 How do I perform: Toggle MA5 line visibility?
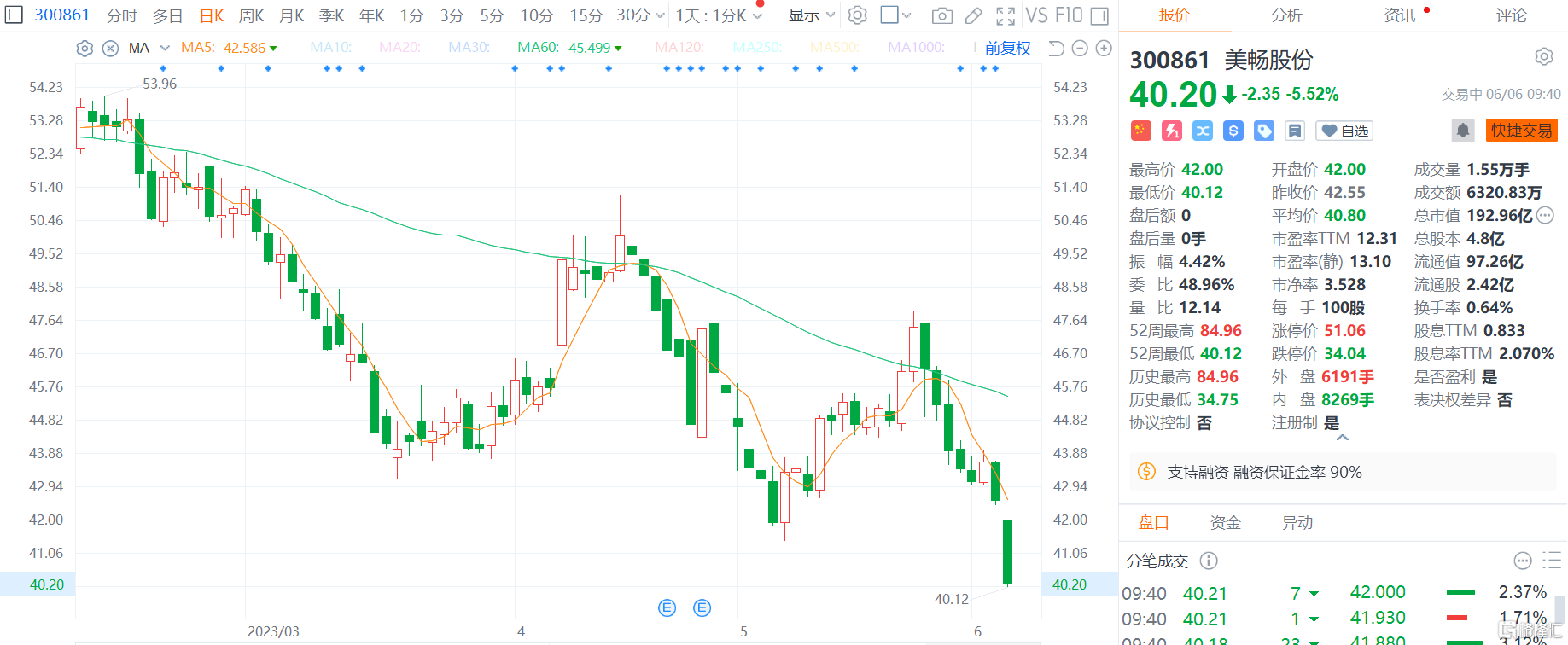[229, 48]
